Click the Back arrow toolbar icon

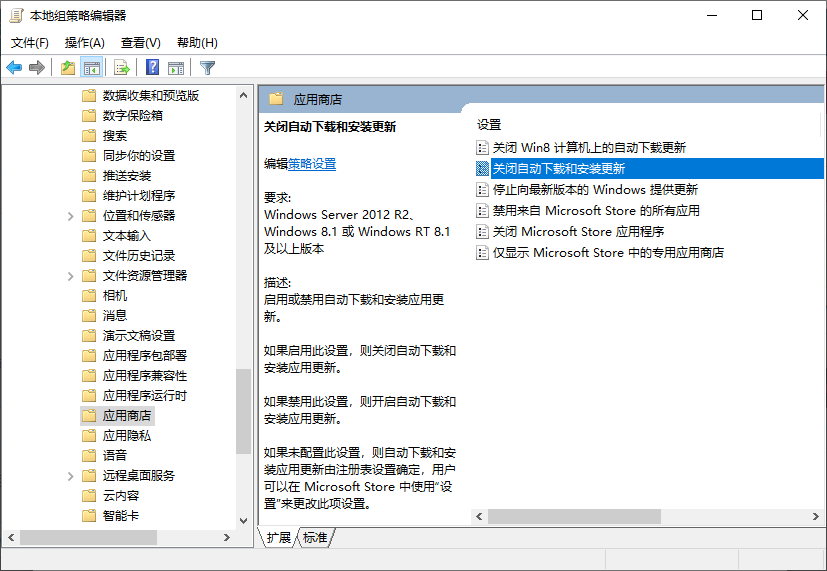pos(14,67)
